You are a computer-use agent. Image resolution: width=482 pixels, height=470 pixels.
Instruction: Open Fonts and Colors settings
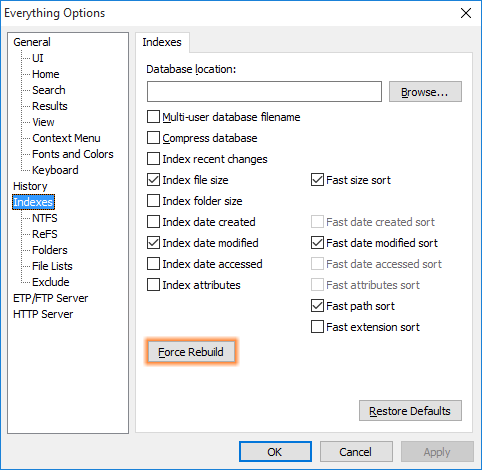click(x=73, y=154)
